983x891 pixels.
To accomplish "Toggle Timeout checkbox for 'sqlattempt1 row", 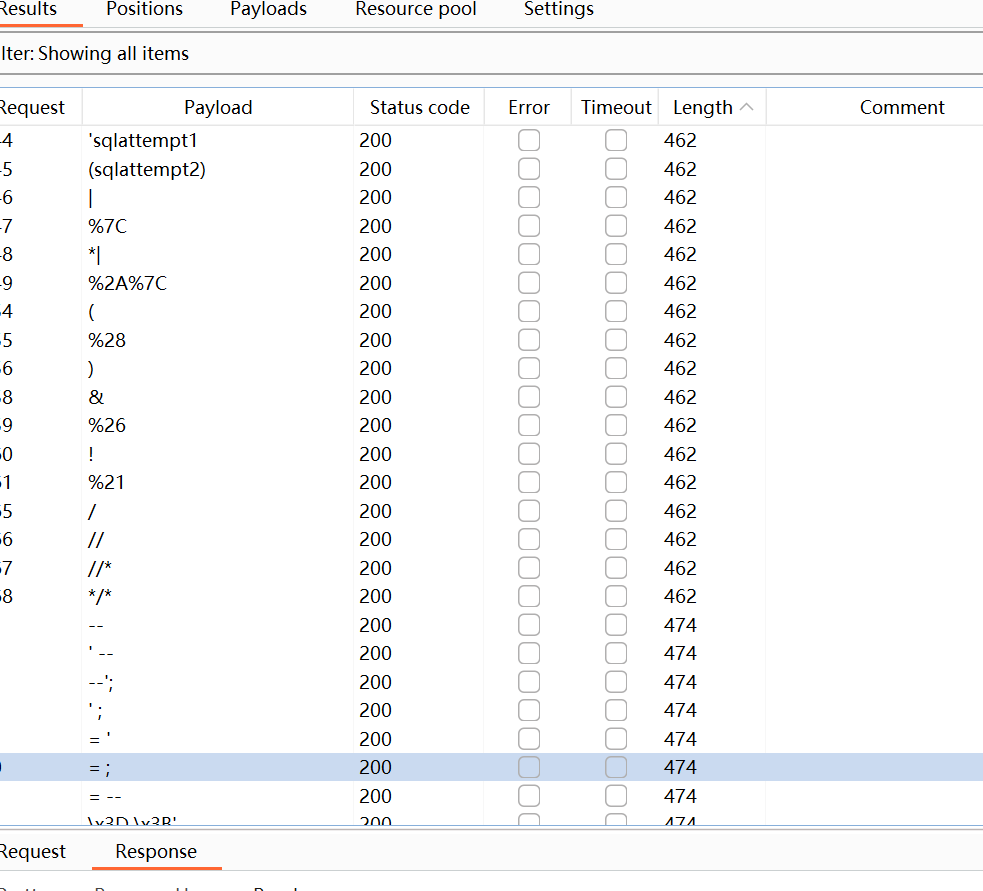I will coord(616,140).
